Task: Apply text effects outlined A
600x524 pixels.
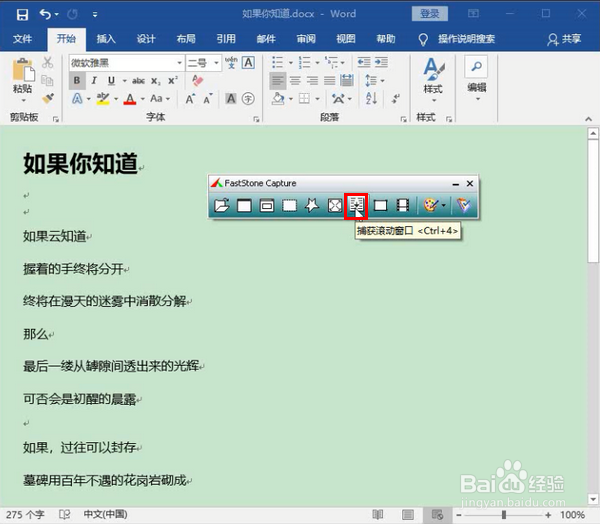Action: coord(77,99)
